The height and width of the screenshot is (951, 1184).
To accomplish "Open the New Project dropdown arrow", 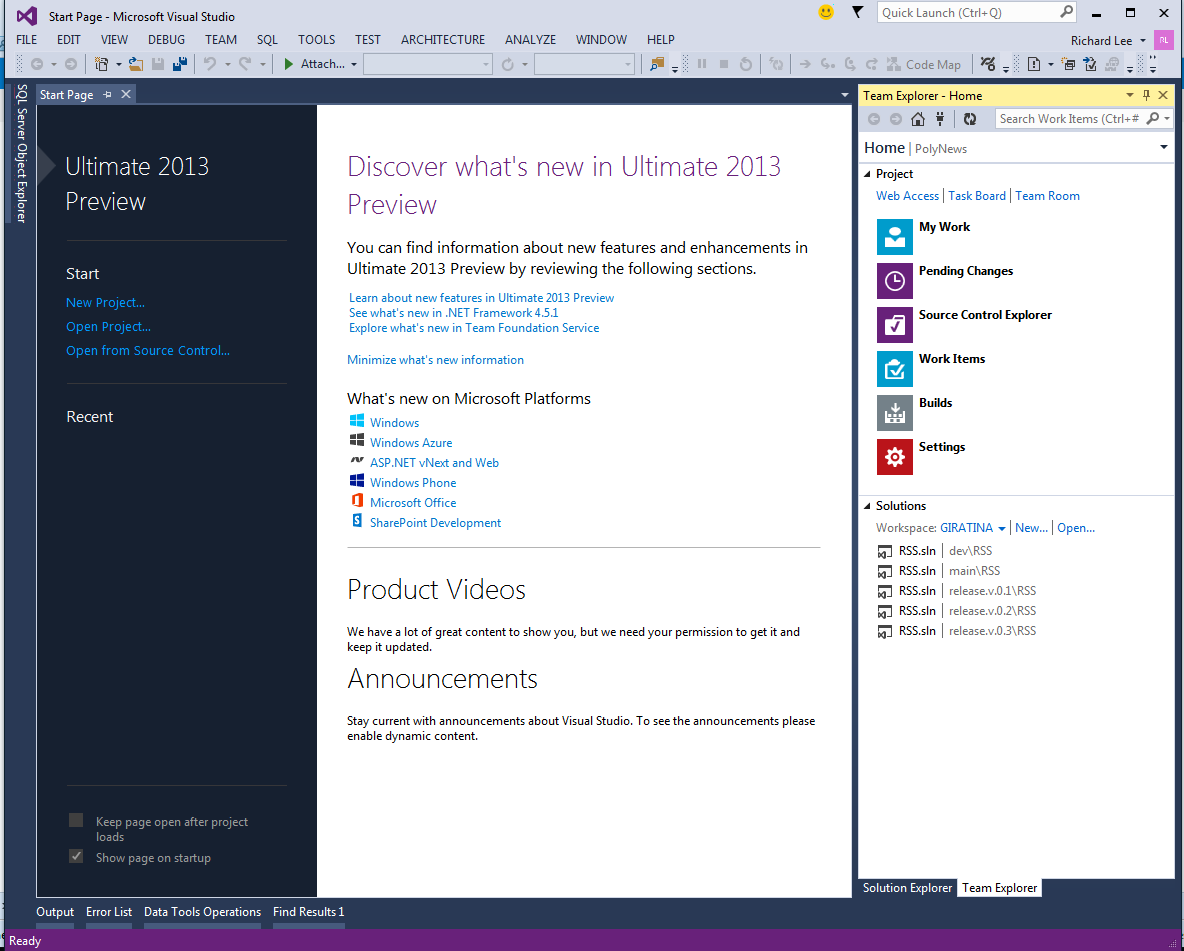I will (x=119, y=64).
